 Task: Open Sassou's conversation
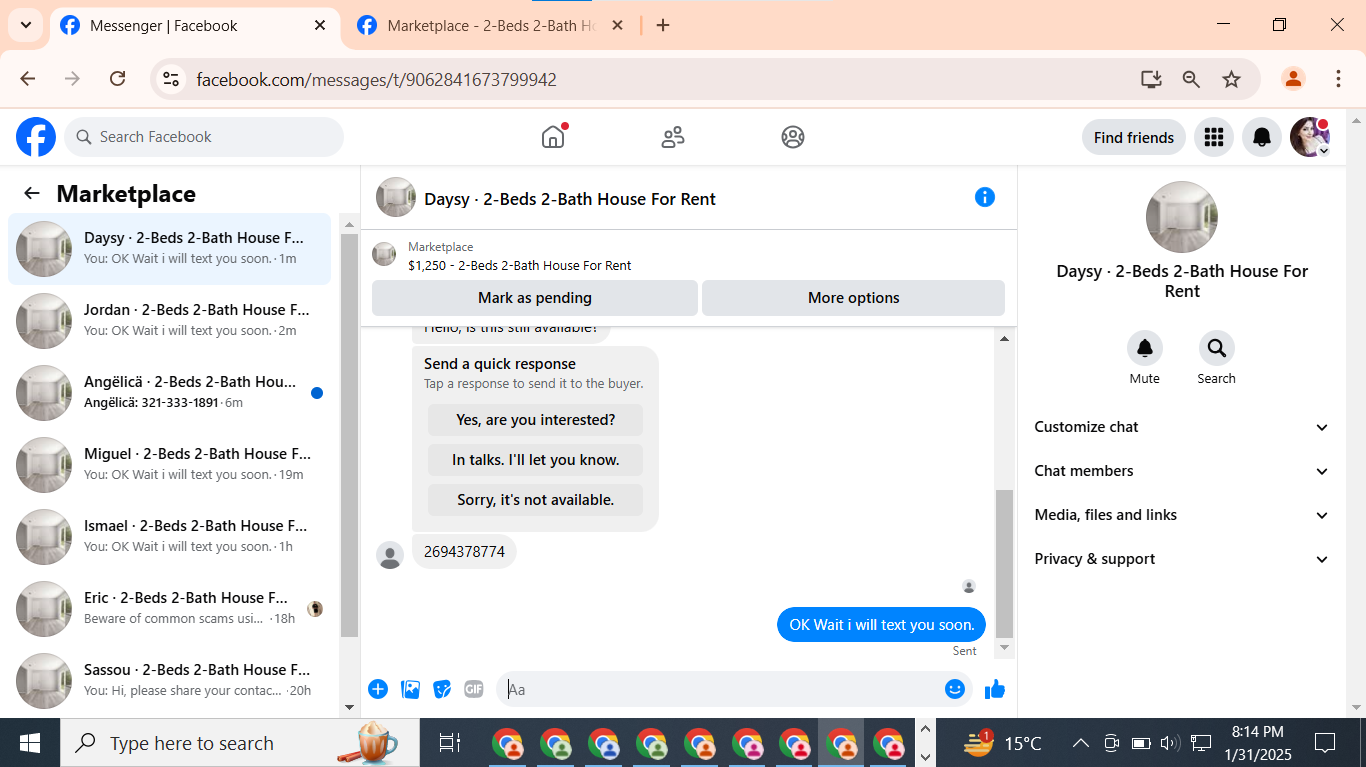pos(170,681)
